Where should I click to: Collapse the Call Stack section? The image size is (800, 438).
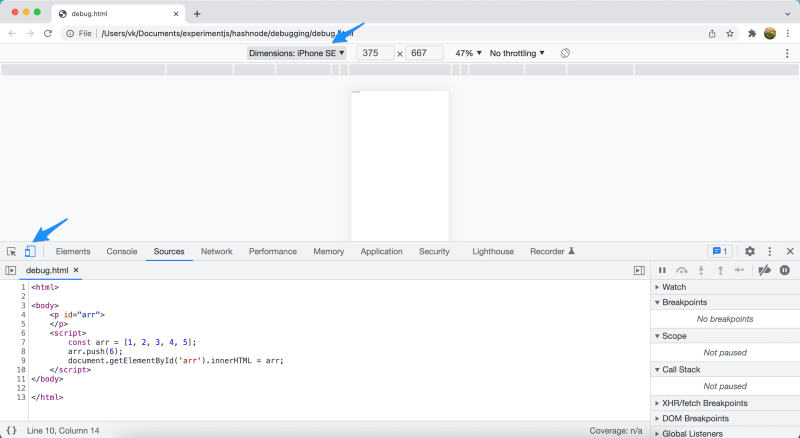725,370
